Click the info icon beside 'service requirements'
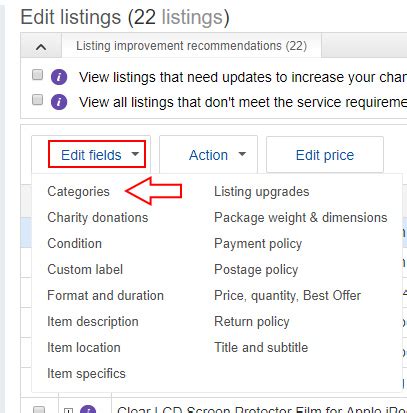This screenshot has width=407, height=413. coord(59,102)
